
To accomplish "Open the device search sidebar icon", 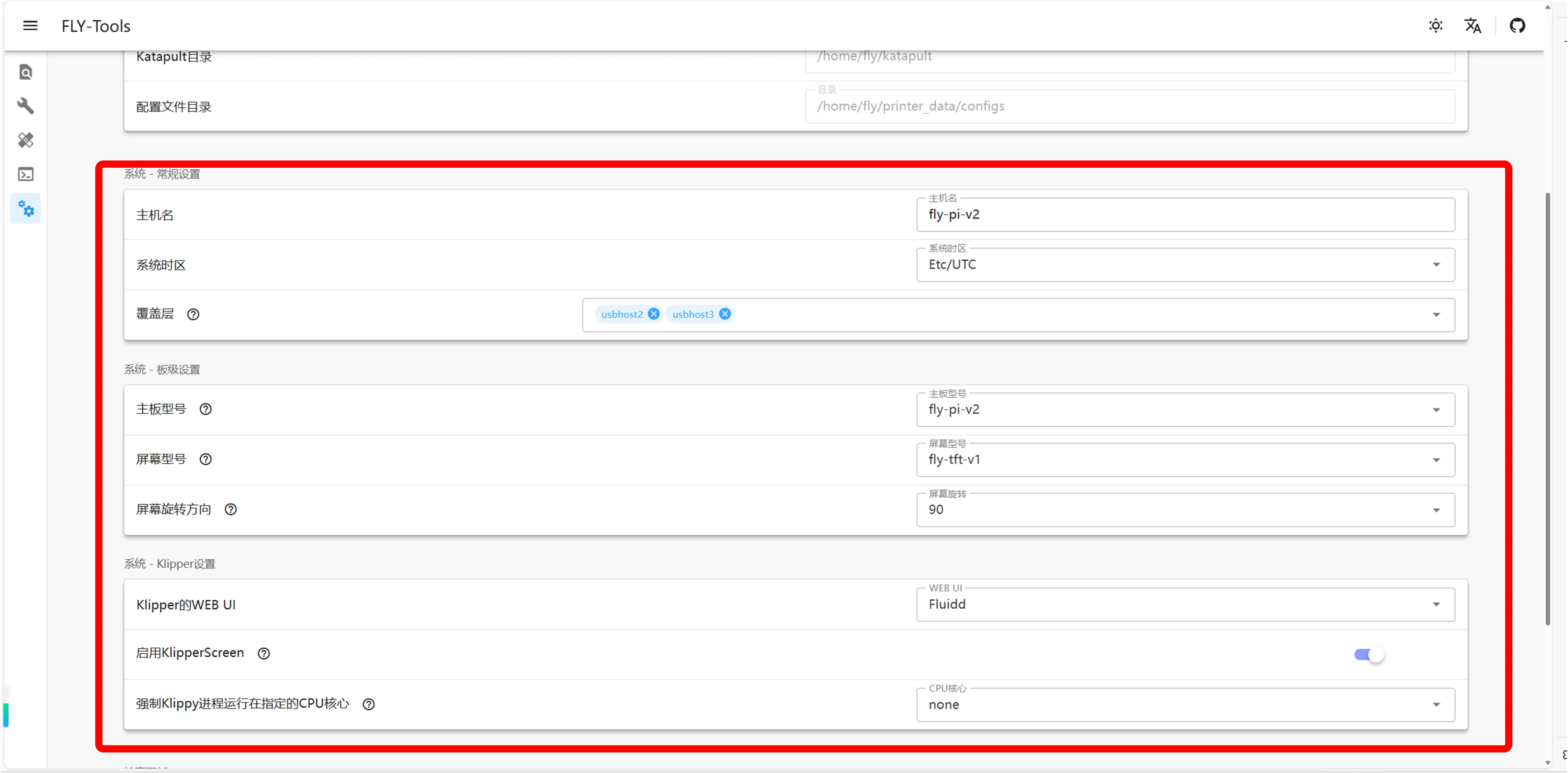I will 26,73.
